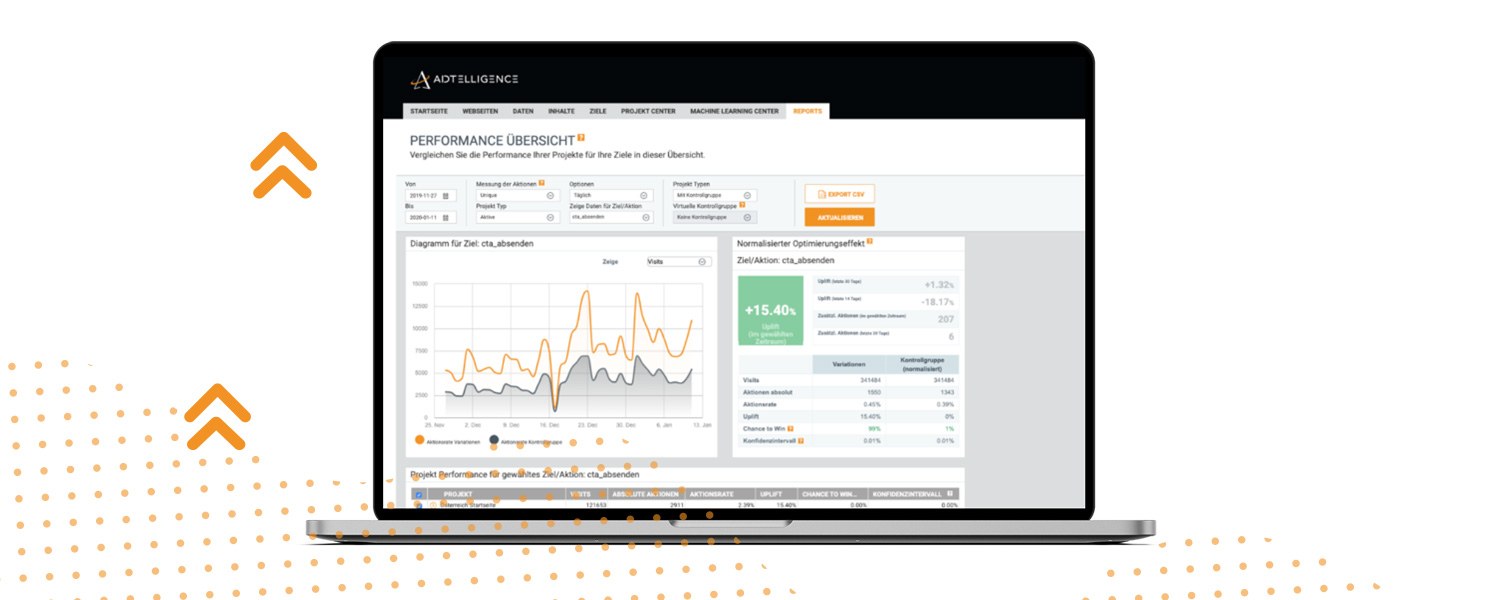Open help icon beside Performance Übersicht title
Screen dimensions: 1501x600
pos(581,138)
